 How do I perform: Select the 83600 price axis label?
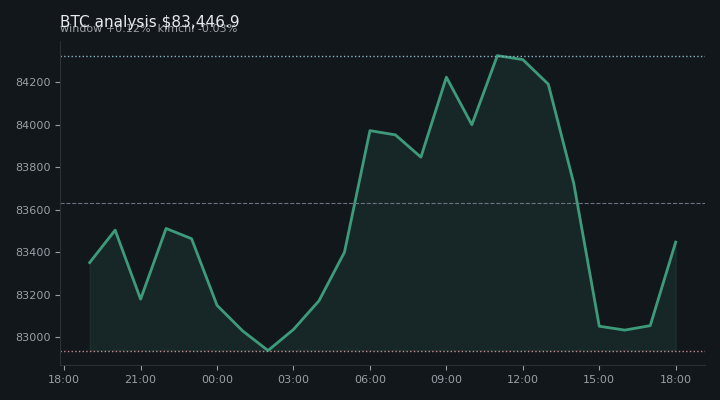[33, 210]
